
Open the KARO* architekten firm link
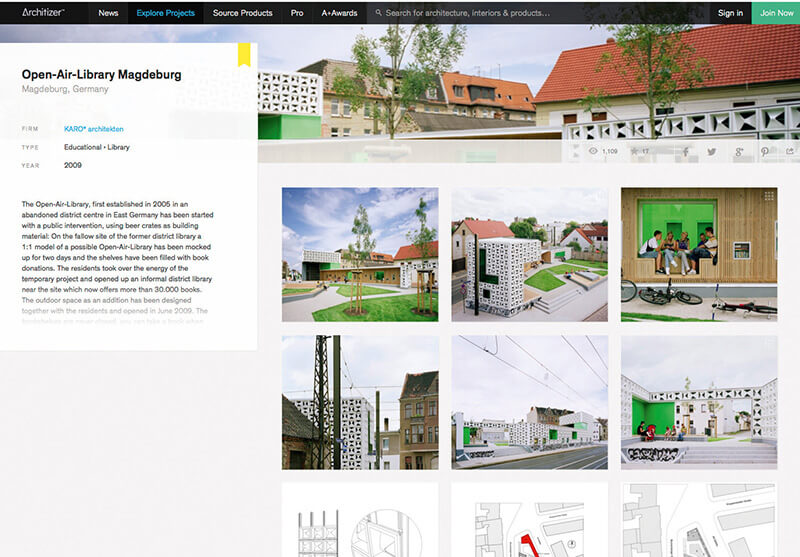(x=94, y=129)
